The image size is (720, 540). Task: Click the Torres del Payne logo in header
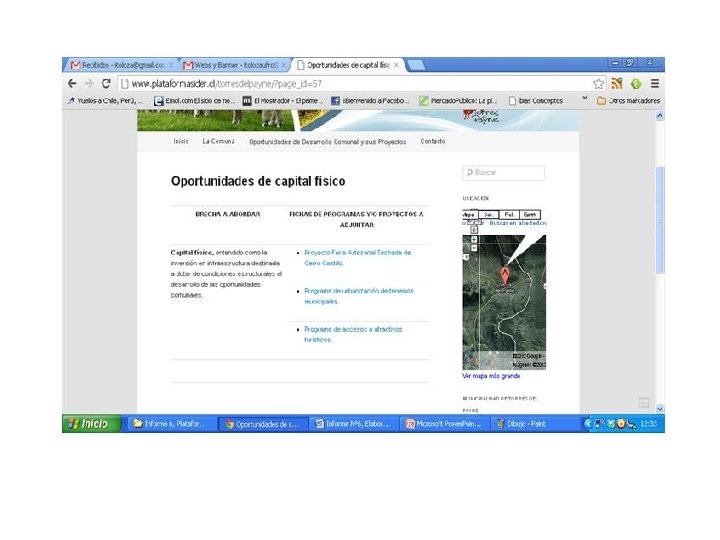tap(481, 117)
